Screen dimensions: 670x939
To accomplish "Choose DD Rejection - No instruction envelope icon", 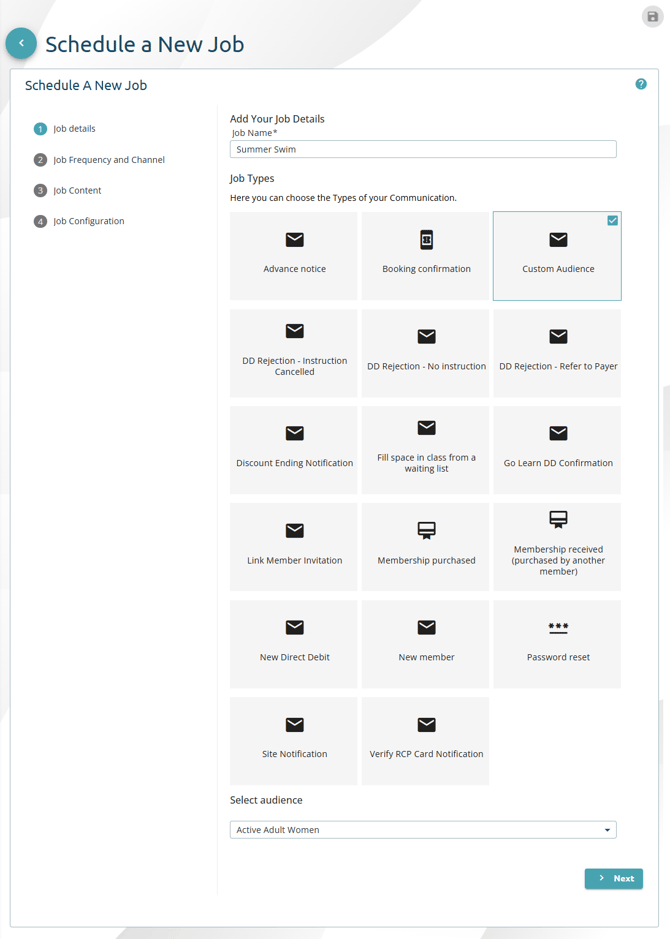I will (426, 337).
